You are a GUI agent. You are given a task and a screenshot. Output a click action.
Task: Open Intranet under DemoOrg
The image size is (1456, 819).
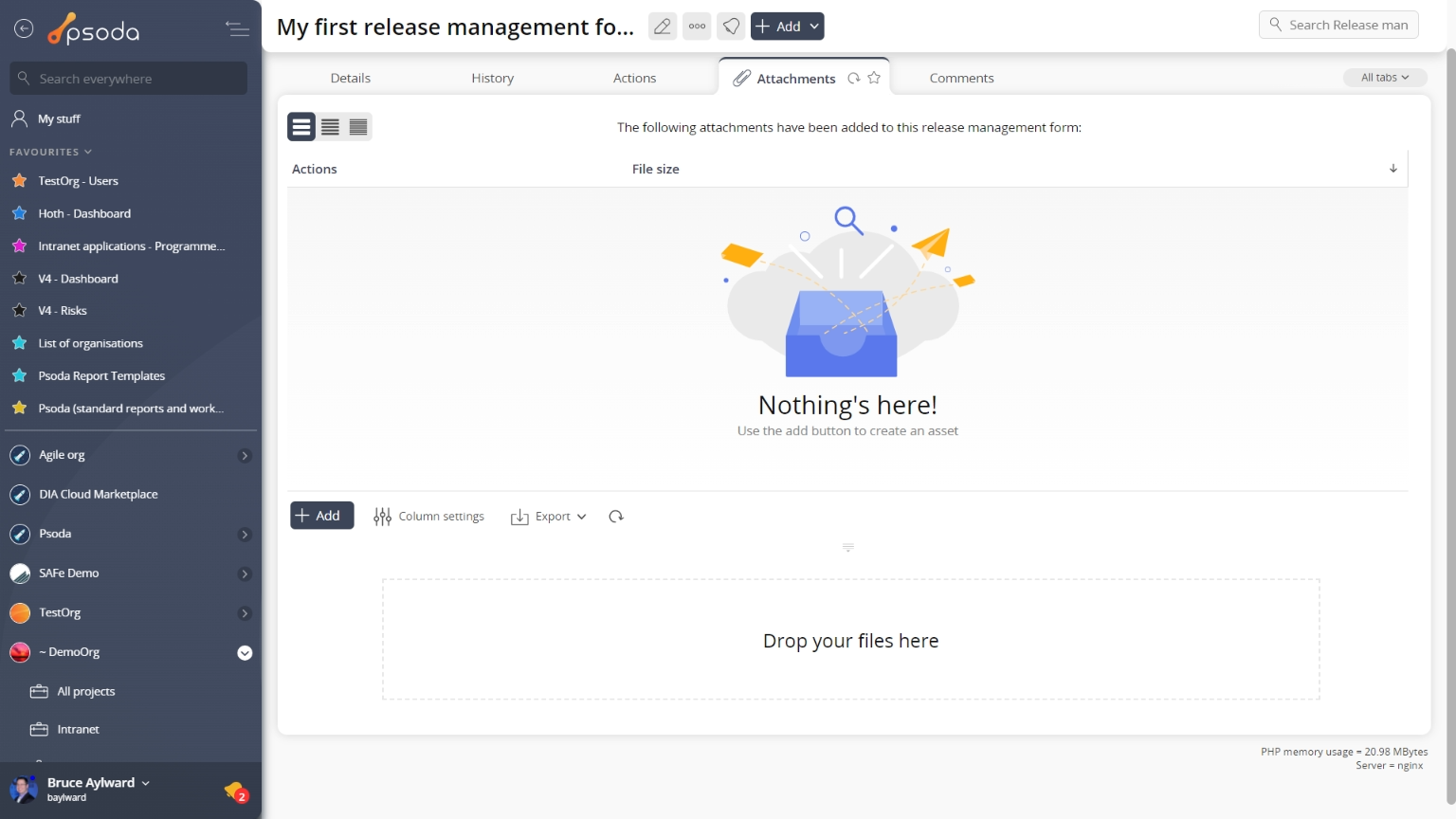click(x=78, y=730)
